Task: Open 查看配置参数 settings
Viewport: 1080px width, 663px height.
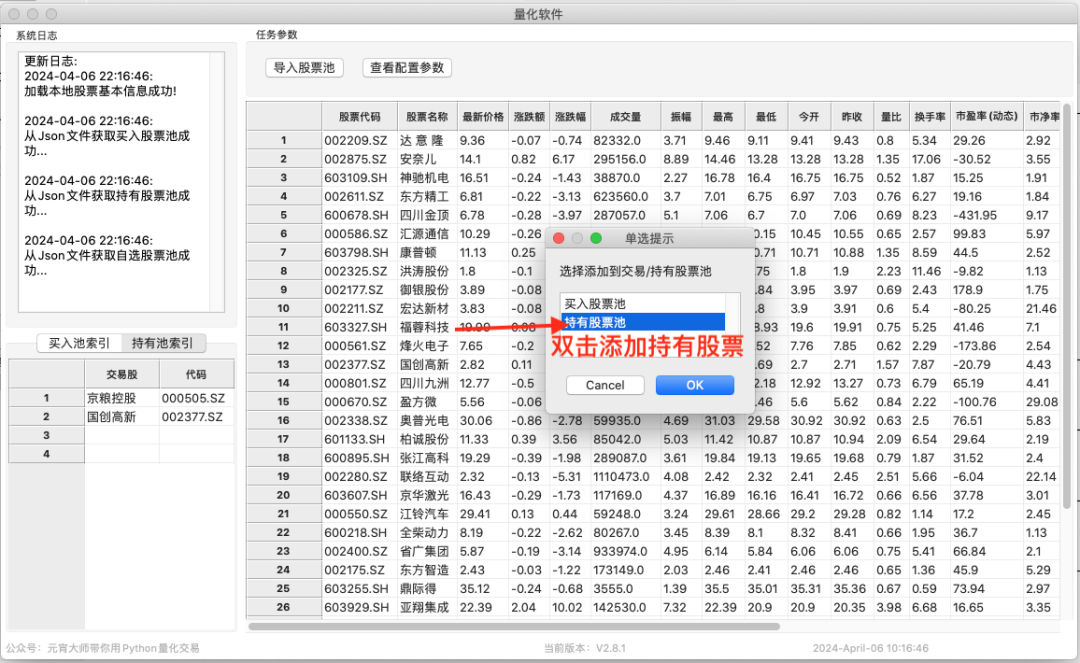Action: [407, 68]
